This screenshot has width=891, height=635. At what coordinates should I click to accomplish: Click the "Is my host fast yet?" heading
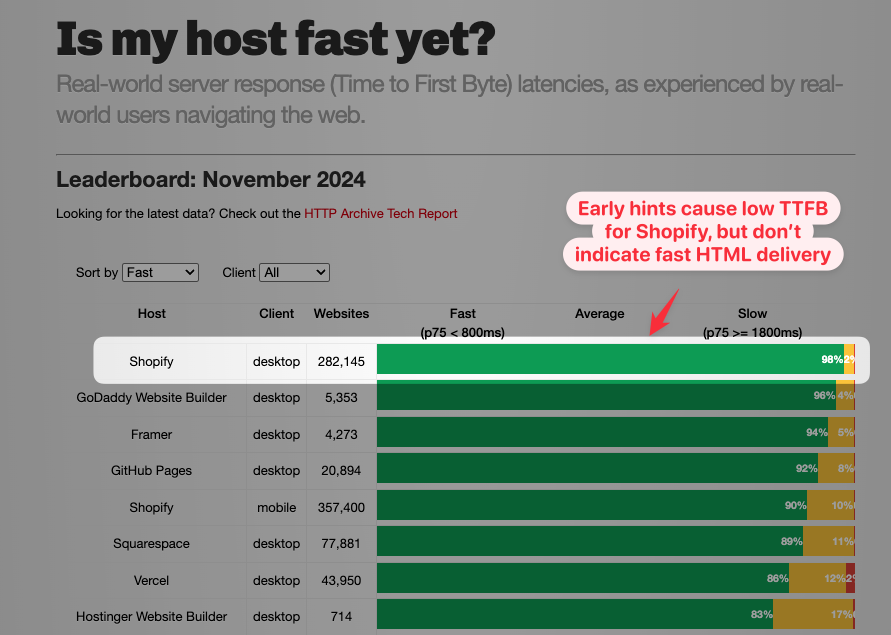(276, 39)
